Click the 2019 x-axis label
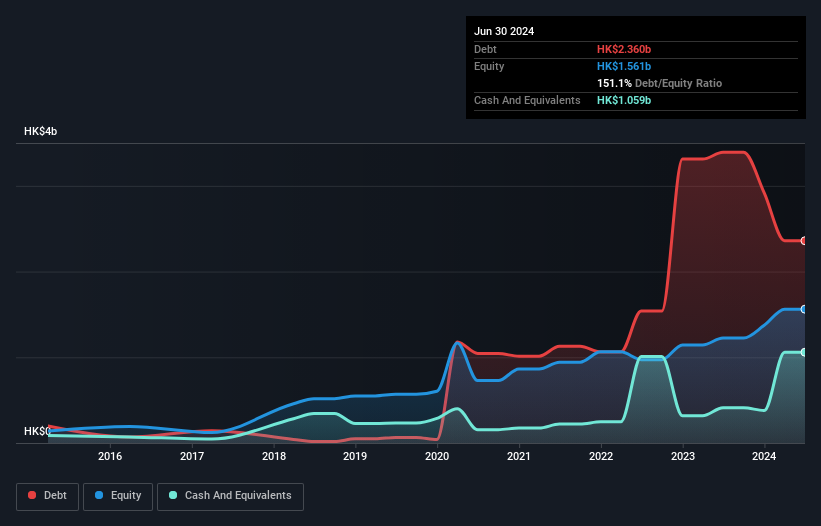 355,456
